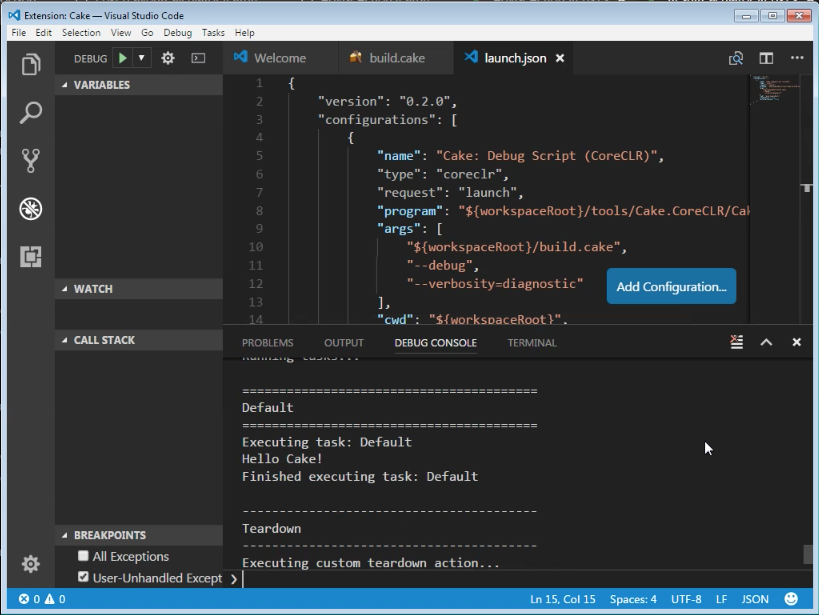Open the Tasks menu

[x=213, y=32]
